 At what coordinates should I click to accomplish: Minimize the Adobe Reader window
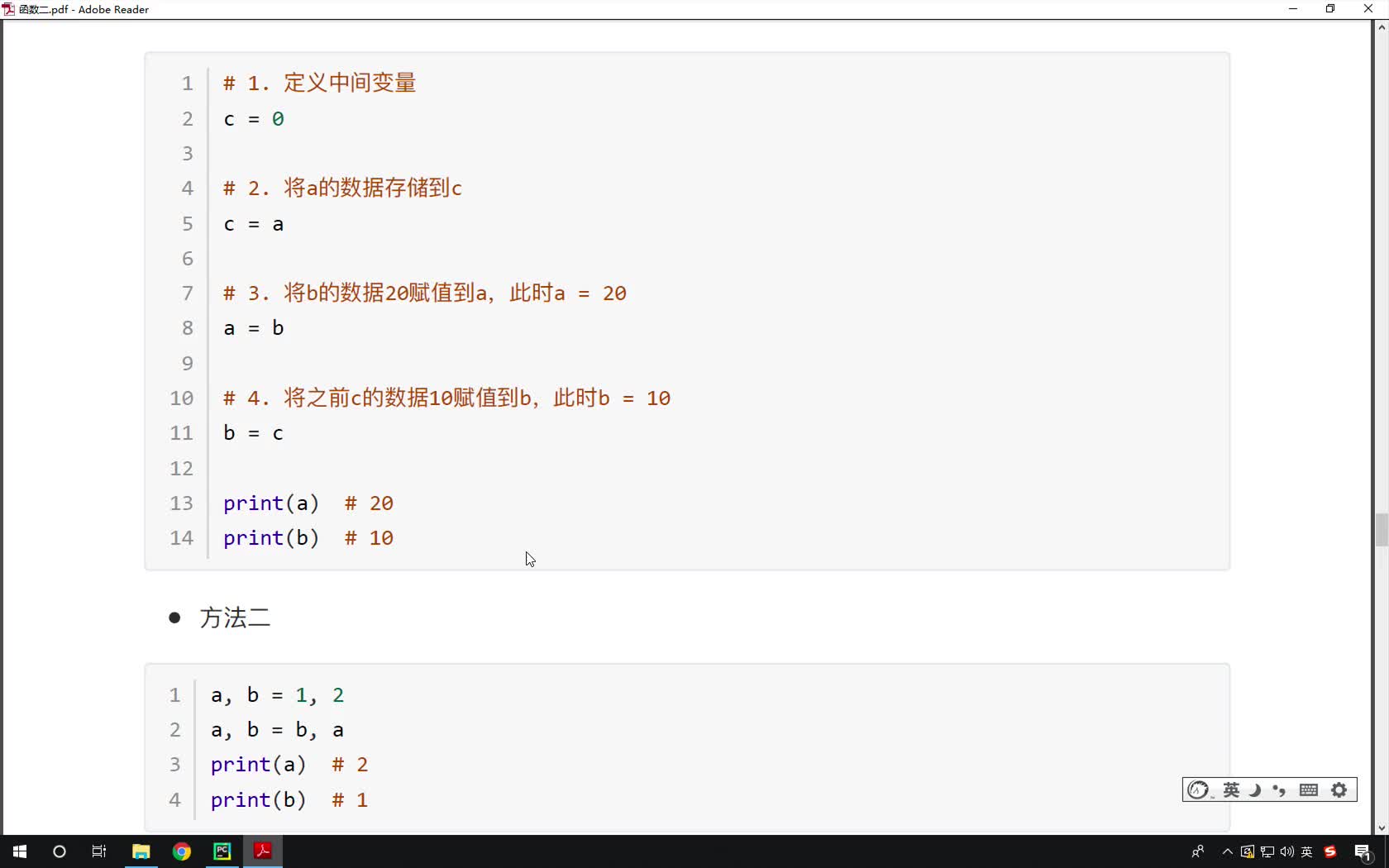click(1293, 9)
